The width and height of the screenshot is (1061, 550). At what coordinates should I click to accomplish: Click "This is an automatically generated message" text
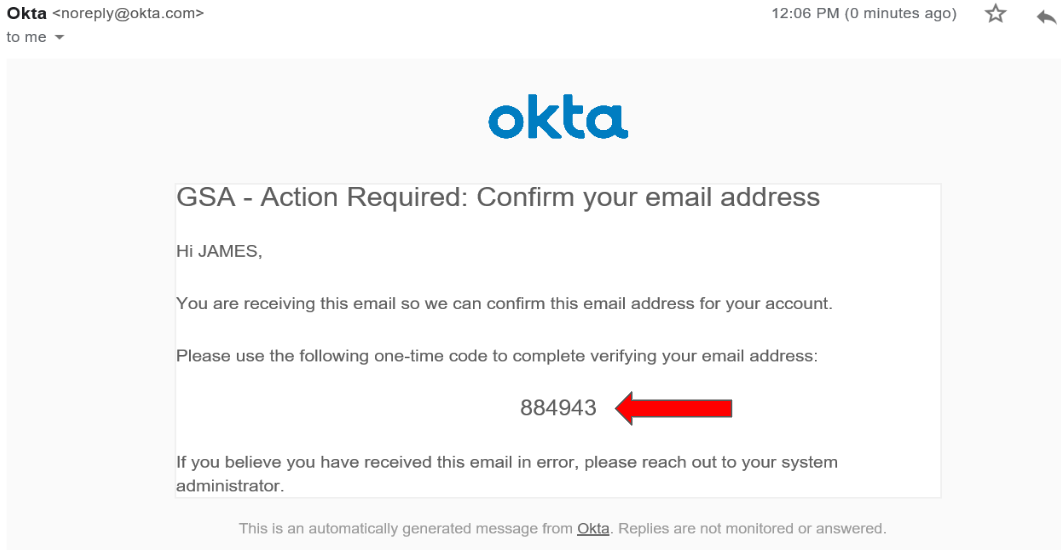click(405, 528)
